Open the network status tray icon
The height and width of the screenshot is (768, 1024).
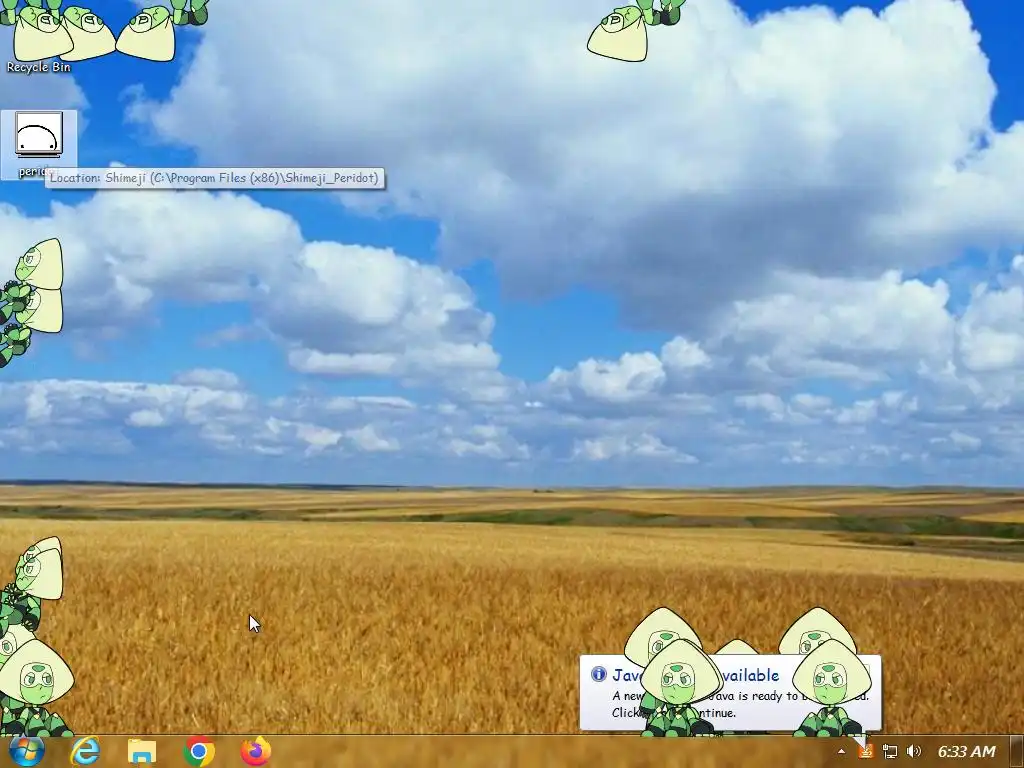click(889, 752)
